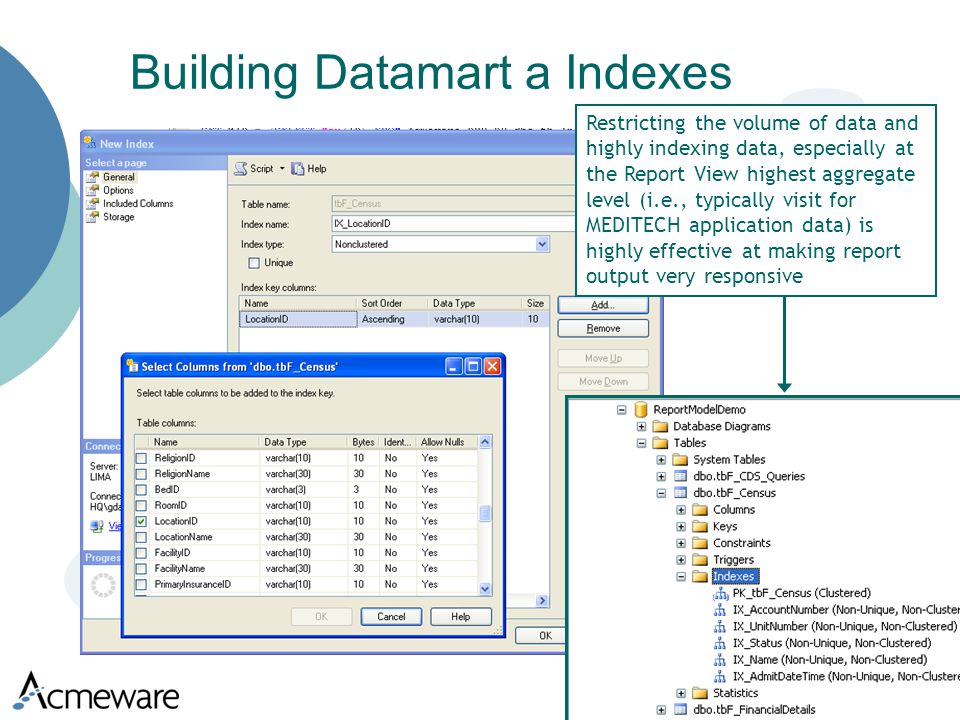Open the Script dropdown arrow
This screenshot has width=960, height=720.
(282, 168)
